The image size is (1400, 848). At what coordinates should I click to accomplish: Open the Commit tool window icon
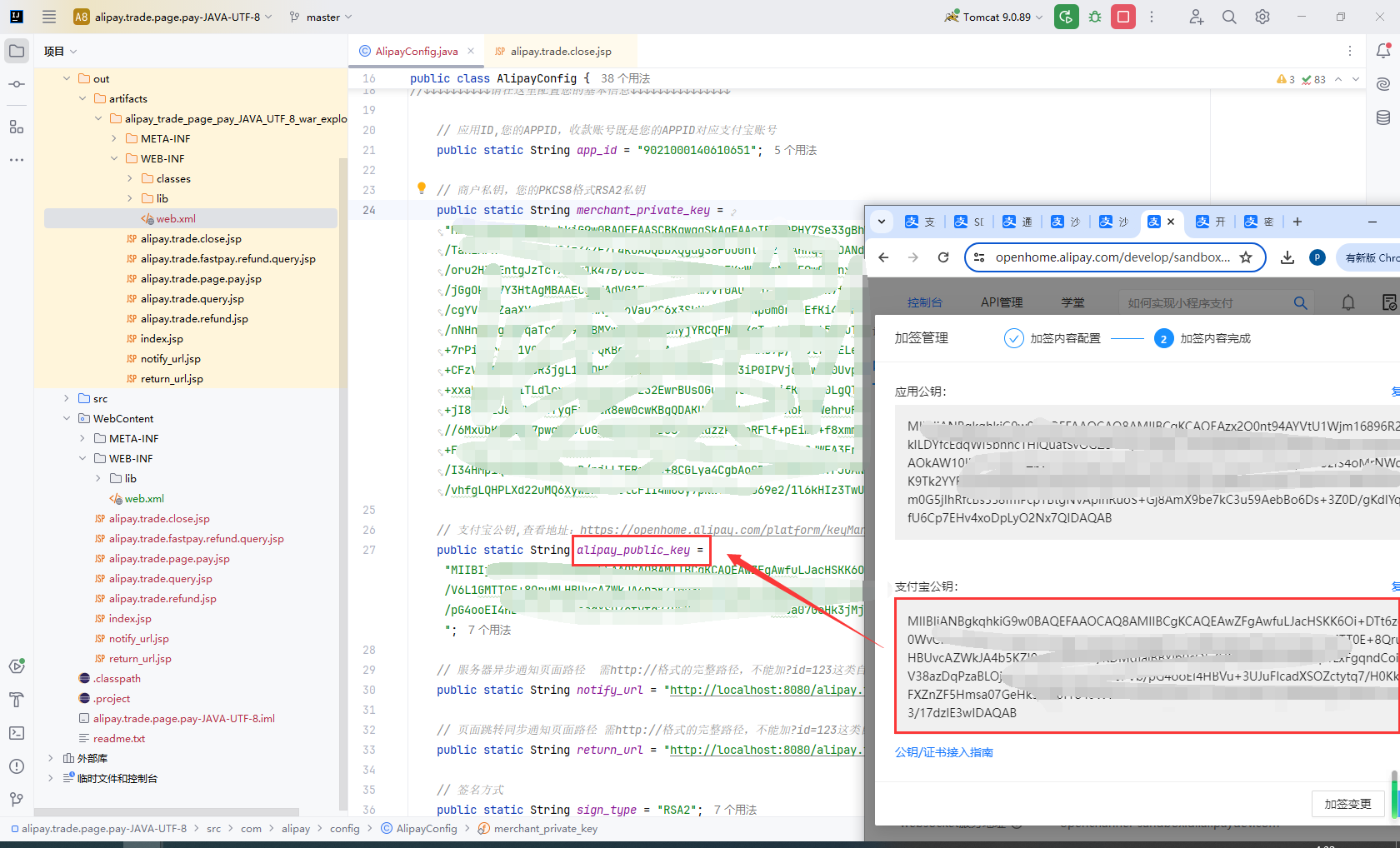(17, 84)
